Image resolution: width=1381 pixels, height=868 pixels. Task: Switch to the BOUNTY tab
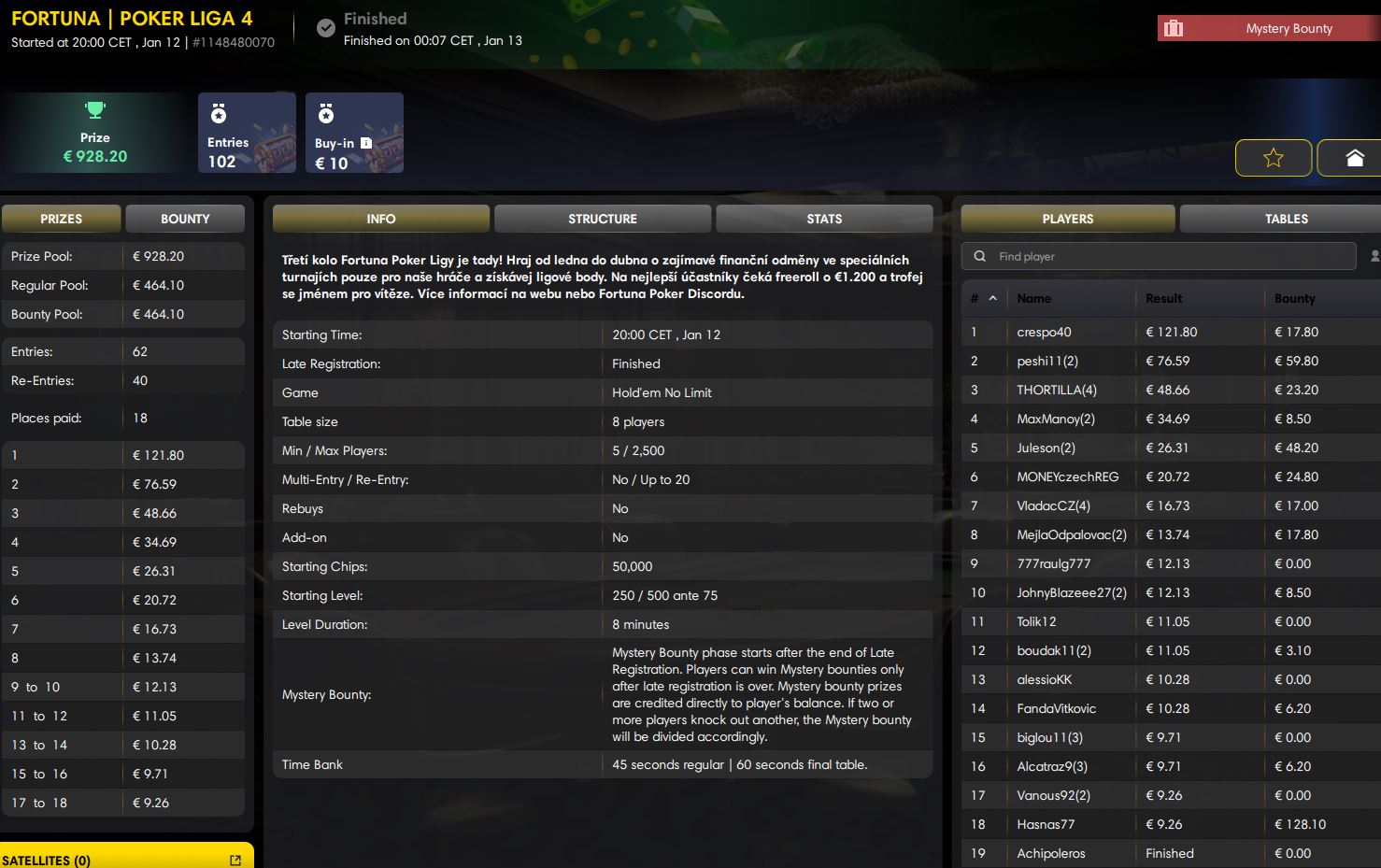point(185,219)
